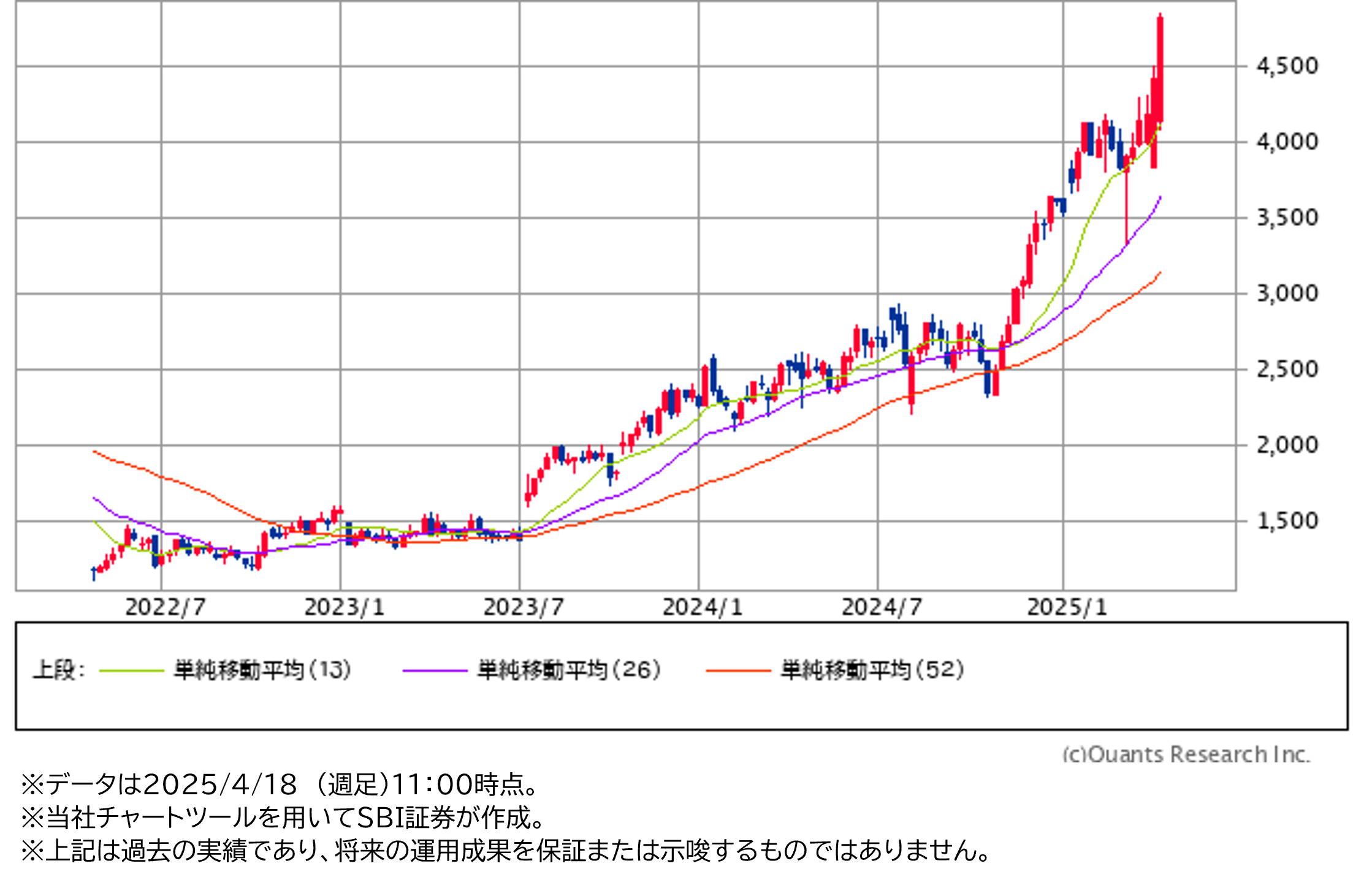
Task: Click the 2022/7 date axis label
Action: (x=165, y=607)
